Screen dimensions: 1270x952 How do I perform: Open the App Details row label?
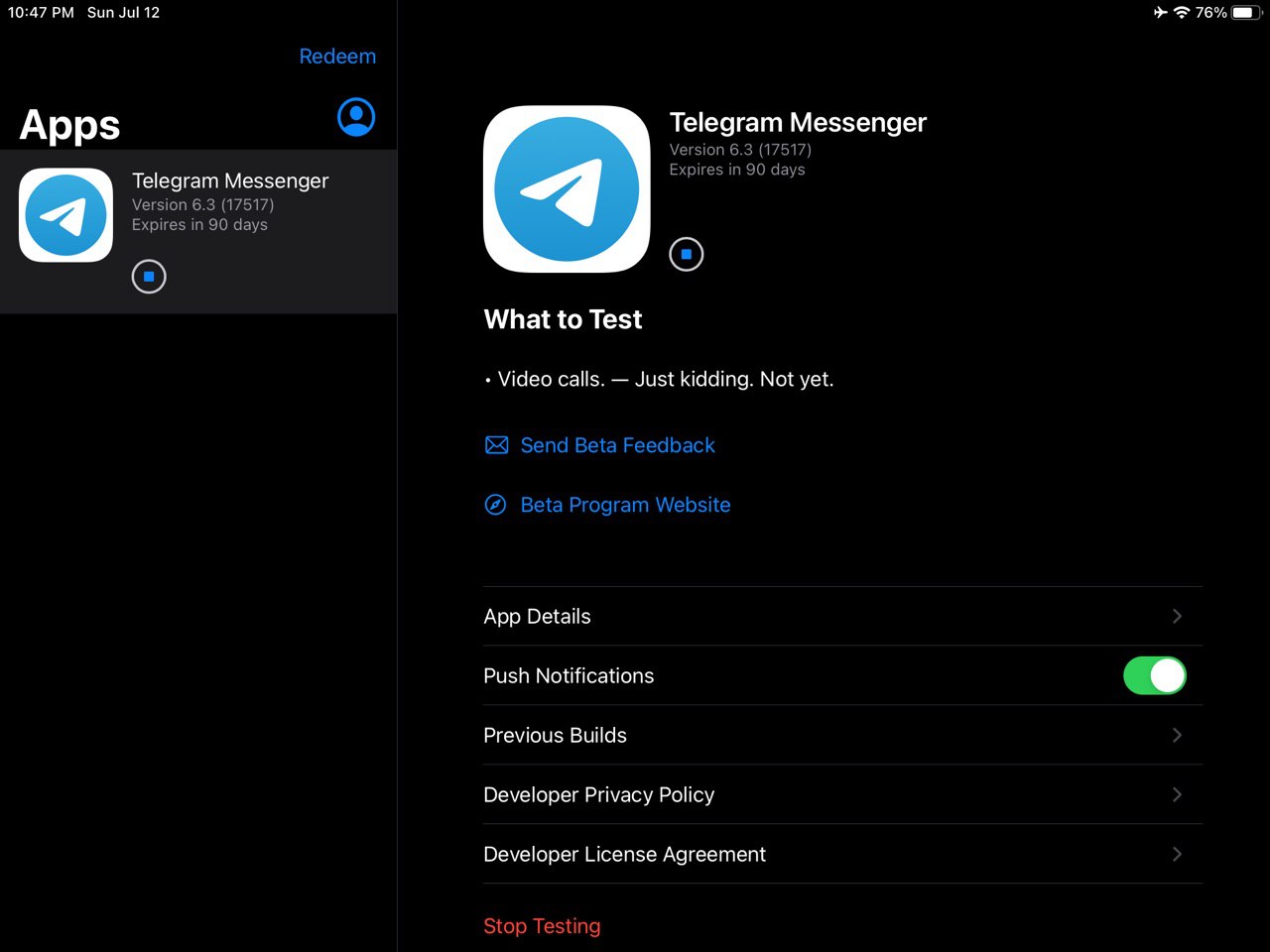click(x=537, y=616)
